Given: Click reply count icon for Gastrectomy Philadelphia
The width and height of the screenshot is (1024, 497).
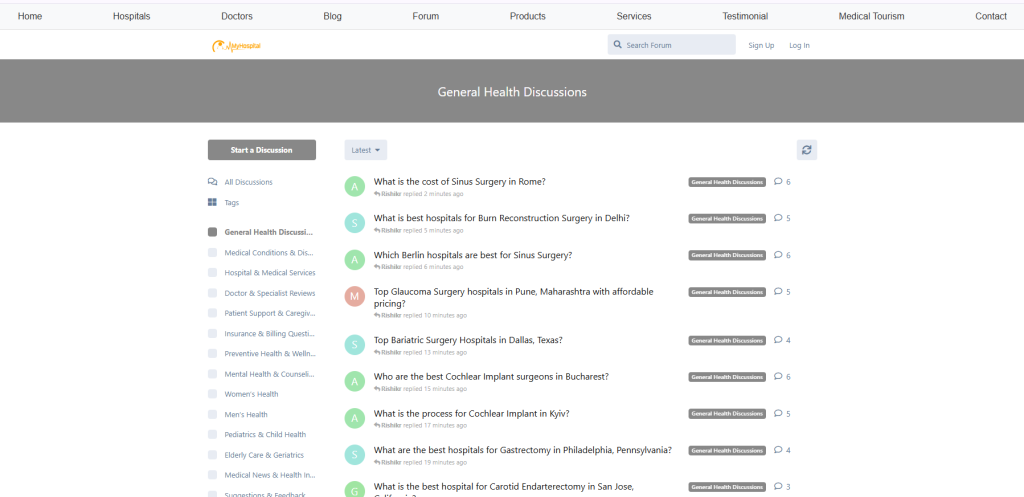Looking at the screenshot, I should tap(778, 450).
